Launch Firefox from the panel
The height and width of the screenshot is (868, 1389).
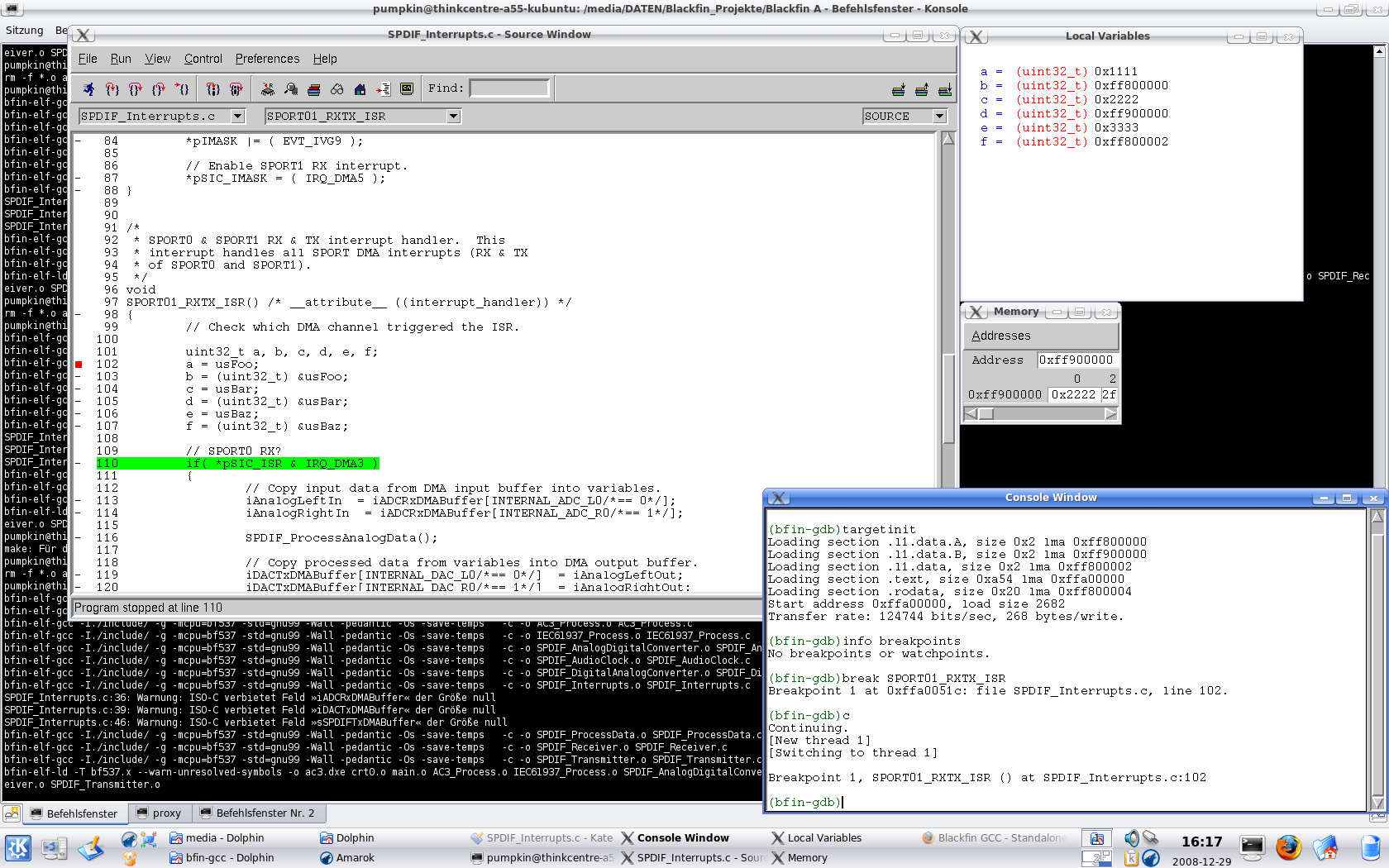pyautogui.click(x=1288, y=847)
